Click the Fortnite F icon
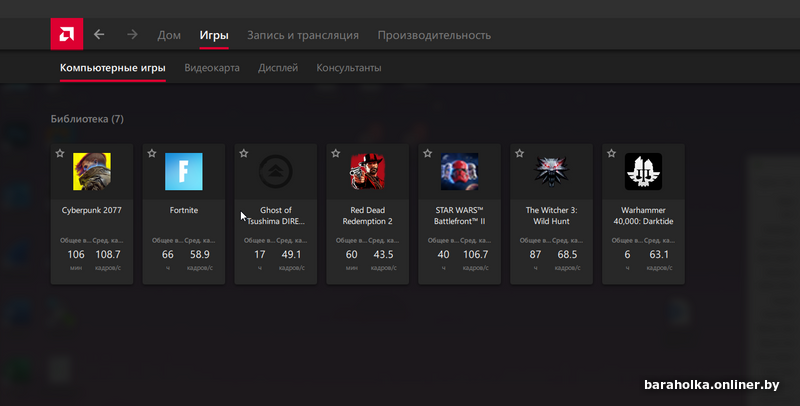The image size is (800, 406). (x=184, y=171)
